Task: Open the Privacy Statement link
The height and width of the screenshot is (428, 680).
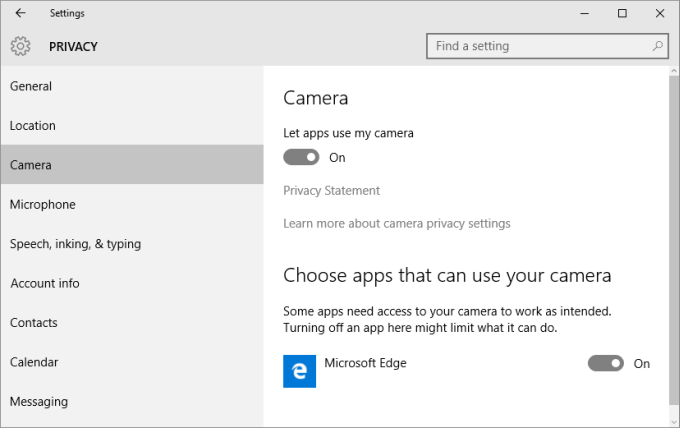Action: click(x=332, y=190)
